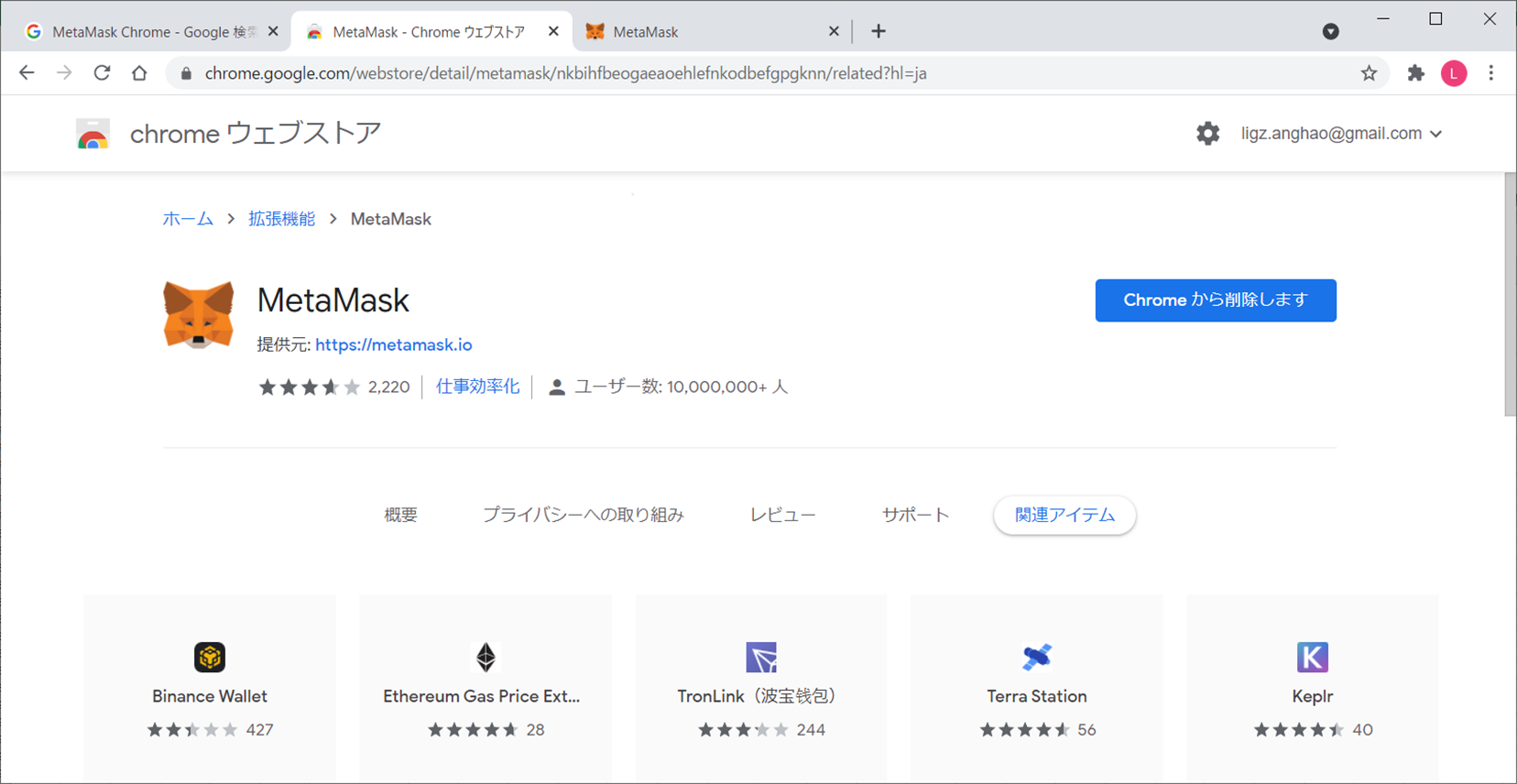Open the 仕事効率化 category link
This screenshot has width=1517, height=784.
[x=477, y=387]
